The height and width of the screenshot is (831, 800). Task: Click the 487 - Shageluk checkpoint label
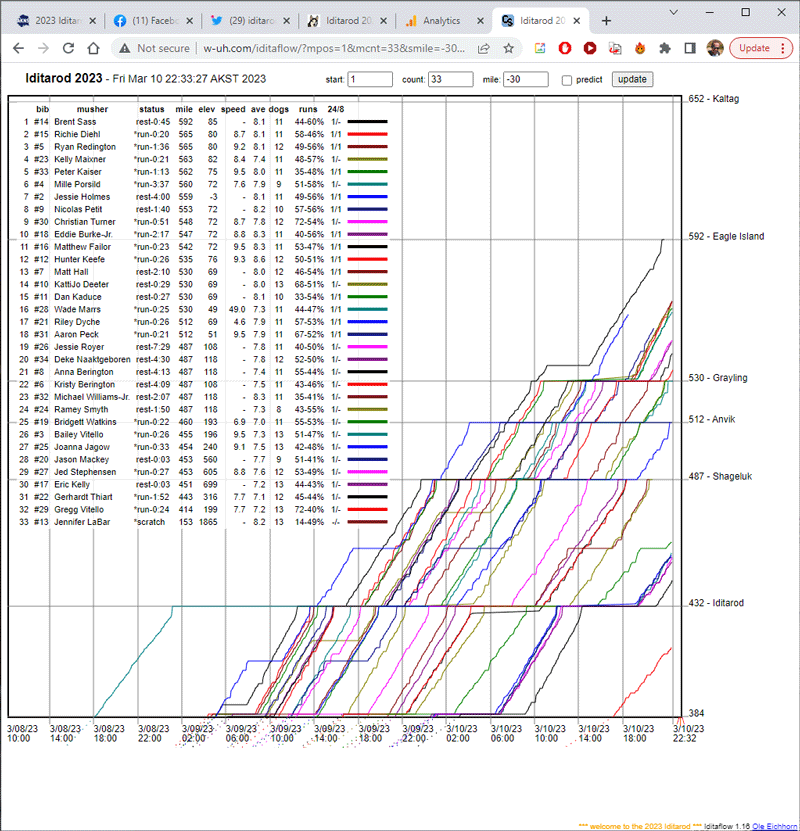tap(721, 476)
